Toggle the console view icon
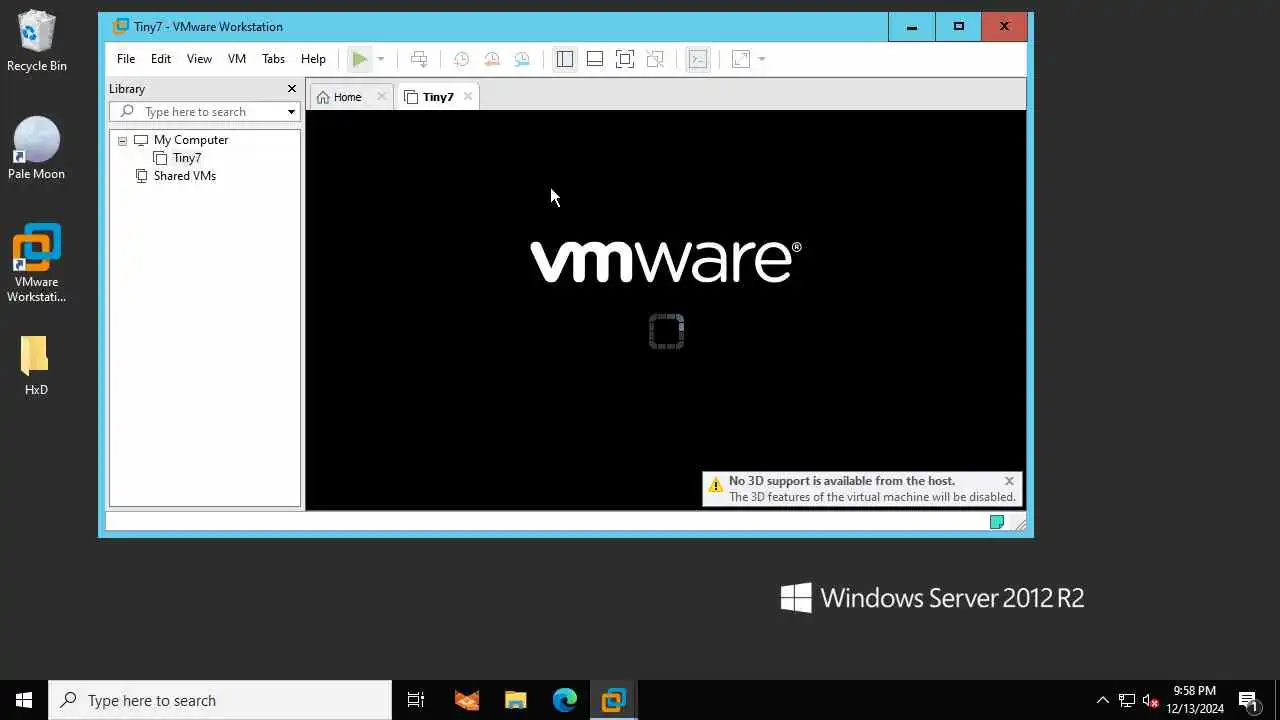Screen dimensions: 1280x720 (698, 59)
